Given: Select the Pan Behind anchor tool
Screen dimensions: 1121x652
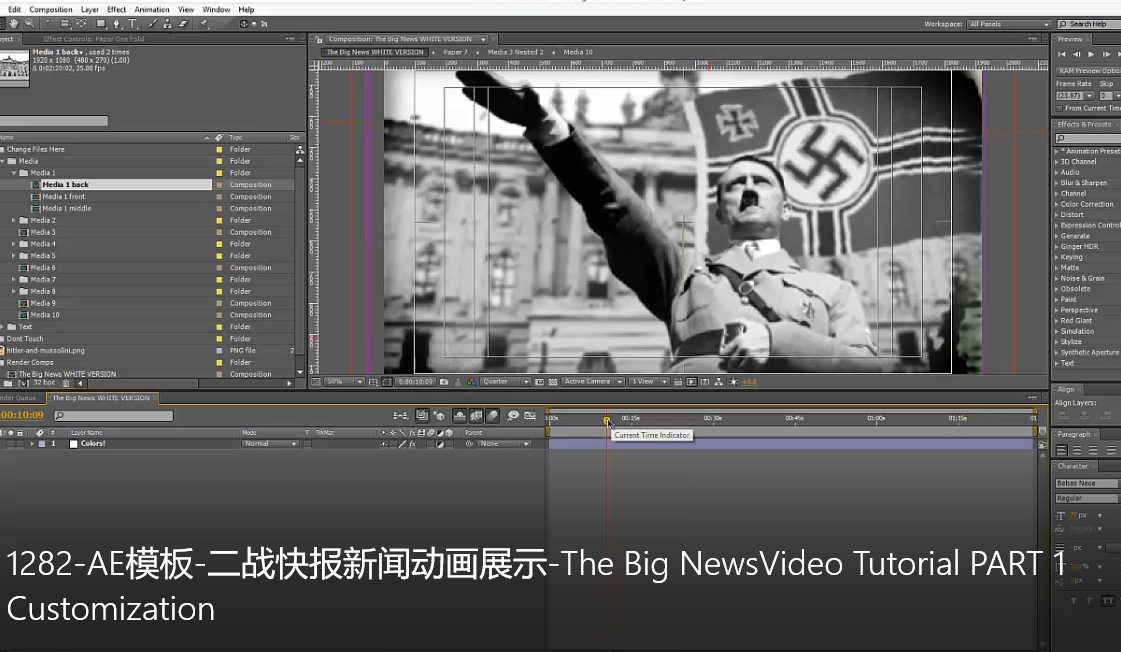Looking at the screenshot, I should point(82,24).
